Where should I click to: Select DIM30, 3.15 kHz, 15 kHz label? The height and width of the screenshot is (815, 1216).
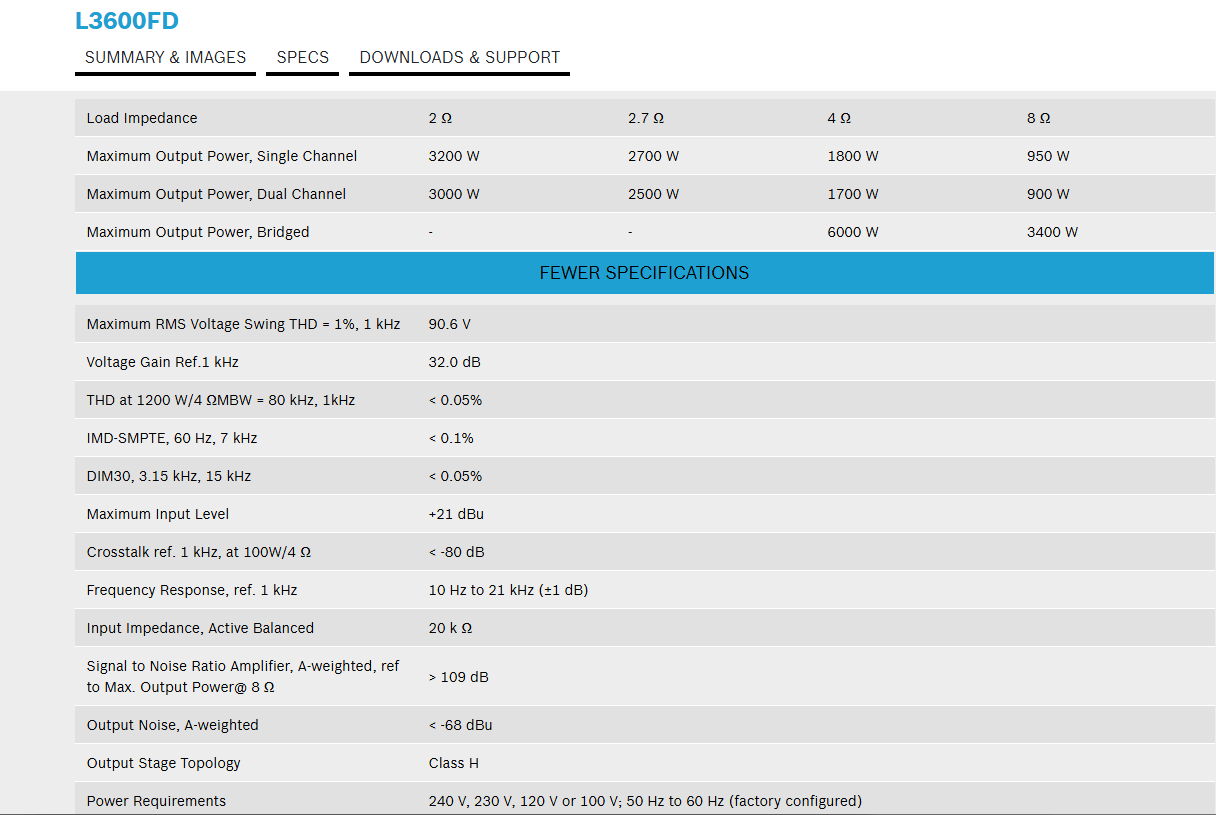pos(169,476)
